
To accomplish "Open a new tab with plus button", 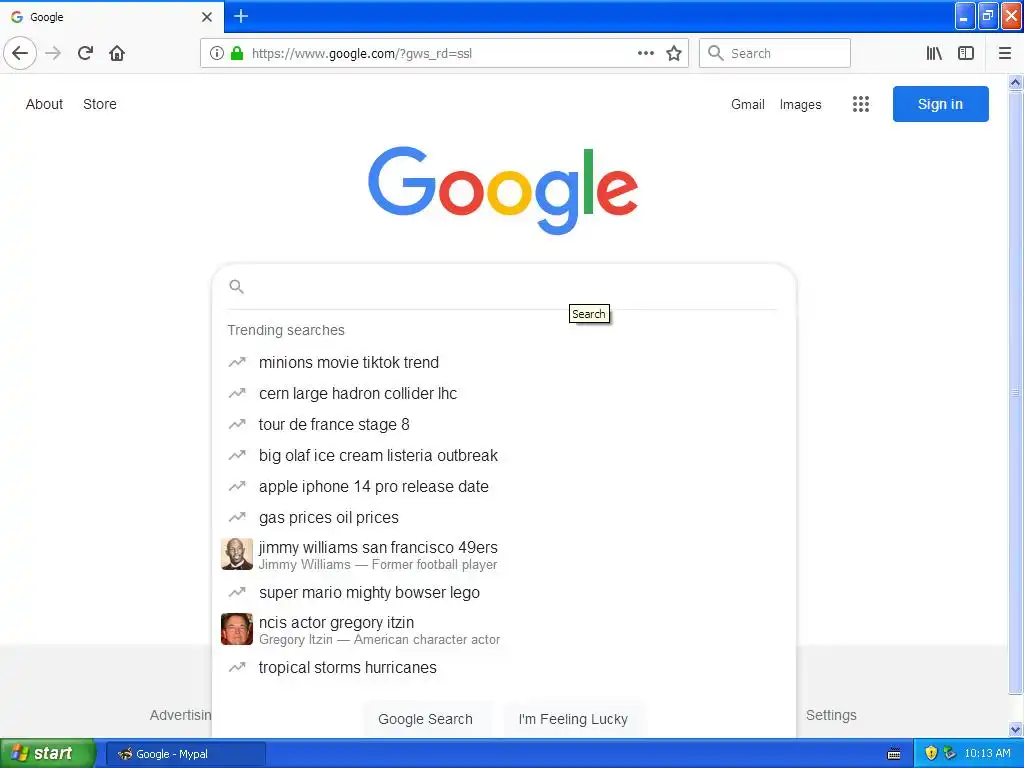I will point(241,16).
